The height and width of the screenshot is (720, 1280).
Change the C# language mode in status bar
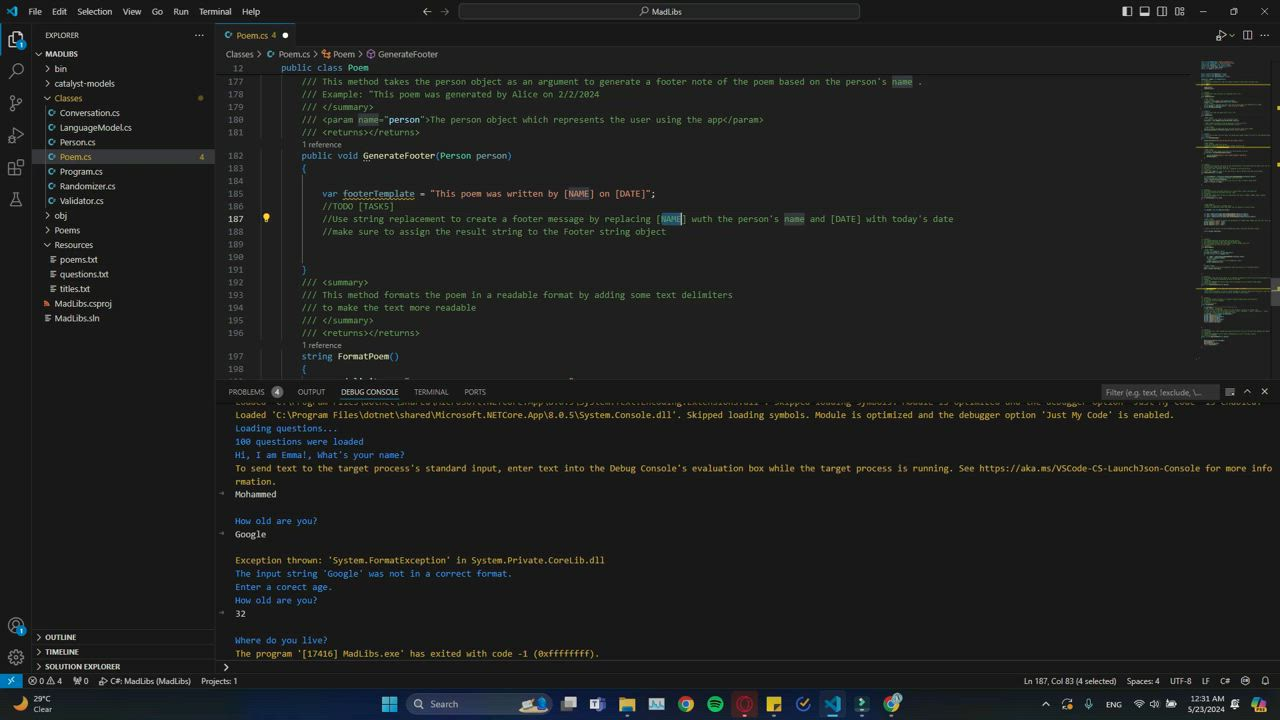1225,681
